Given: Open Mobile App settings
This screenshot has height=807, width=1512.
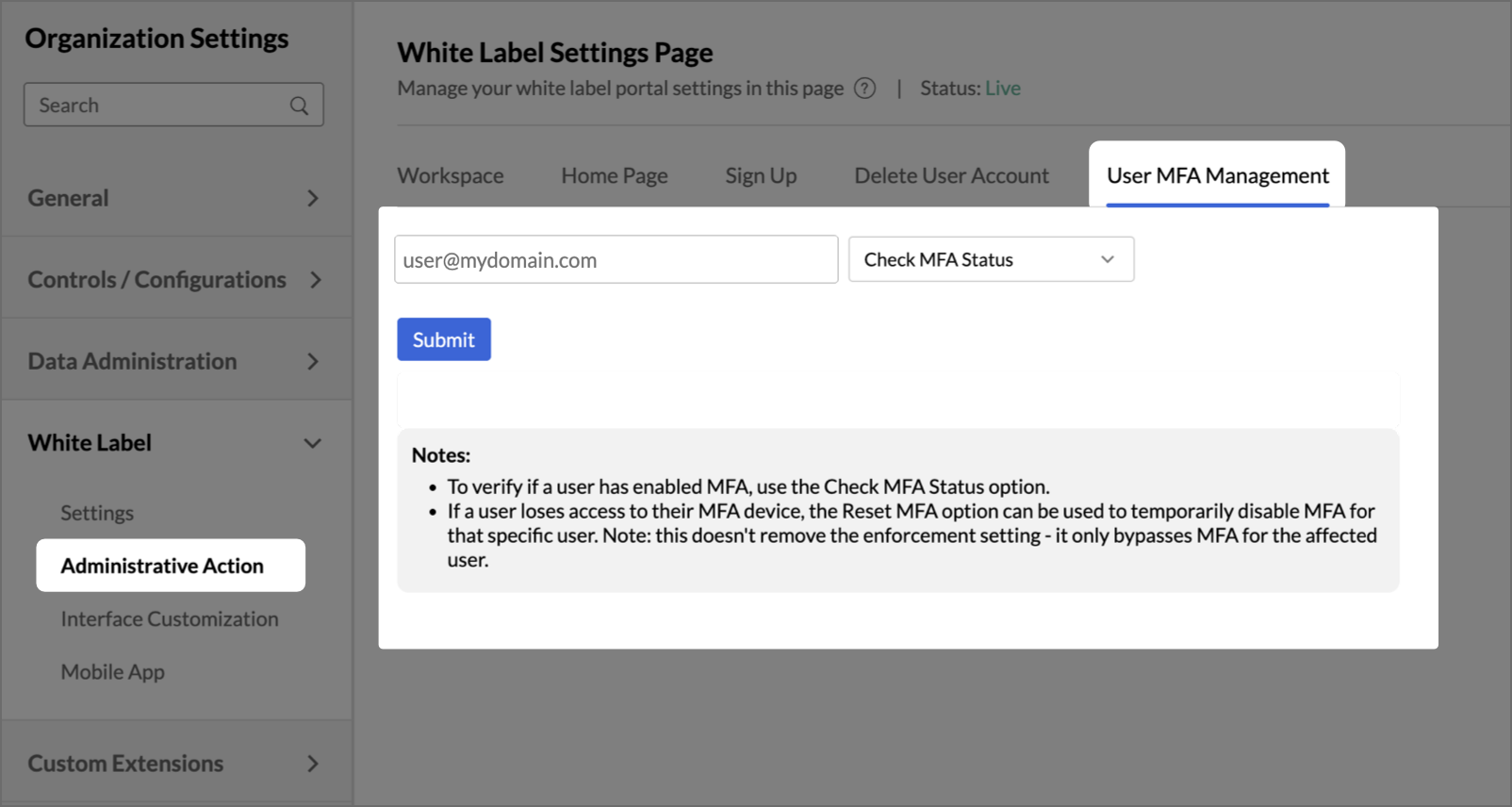Looking at the screenshot, I should [113, 672].
